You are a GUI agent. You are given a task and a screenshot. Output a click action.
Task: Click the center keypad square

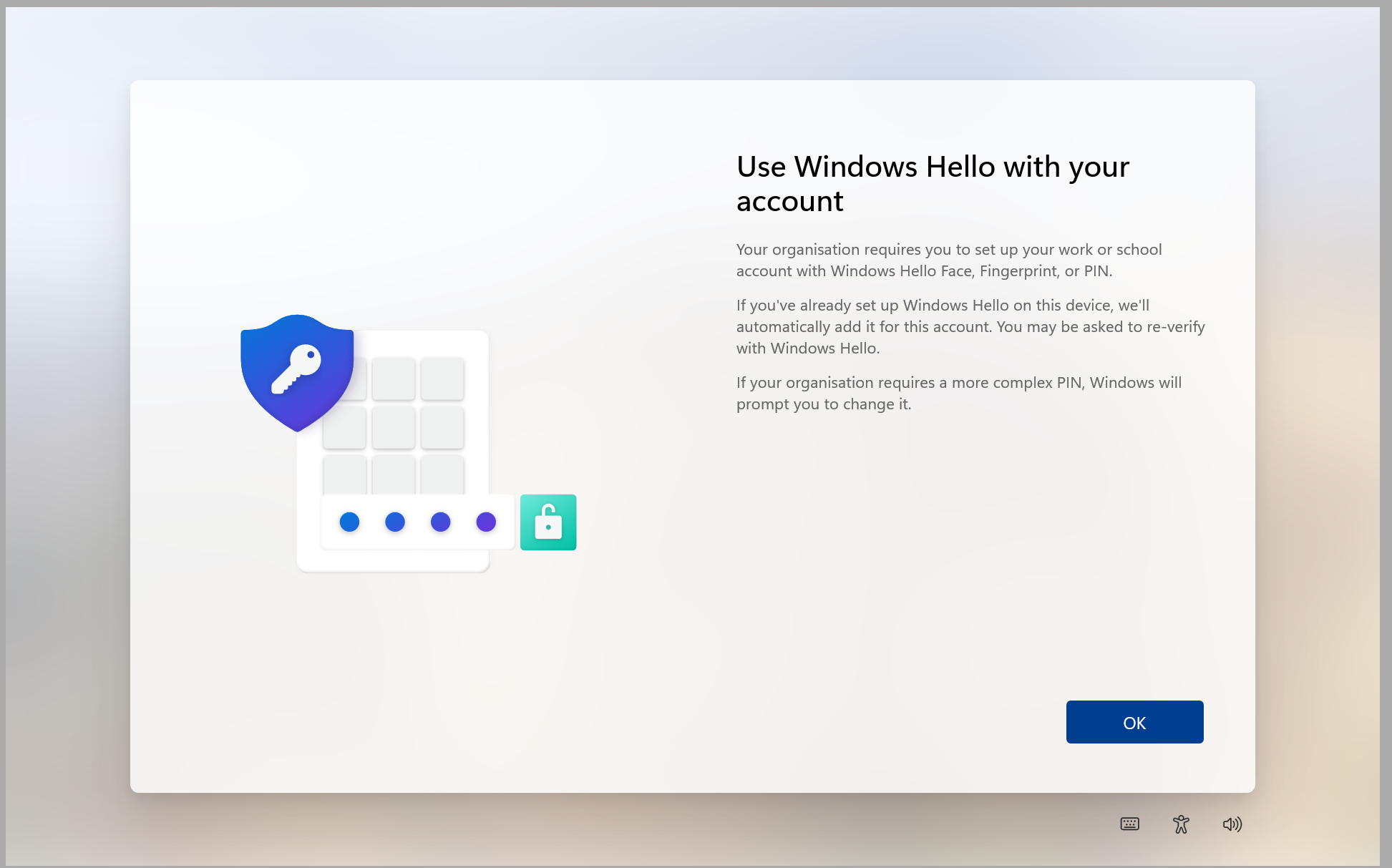394,427
